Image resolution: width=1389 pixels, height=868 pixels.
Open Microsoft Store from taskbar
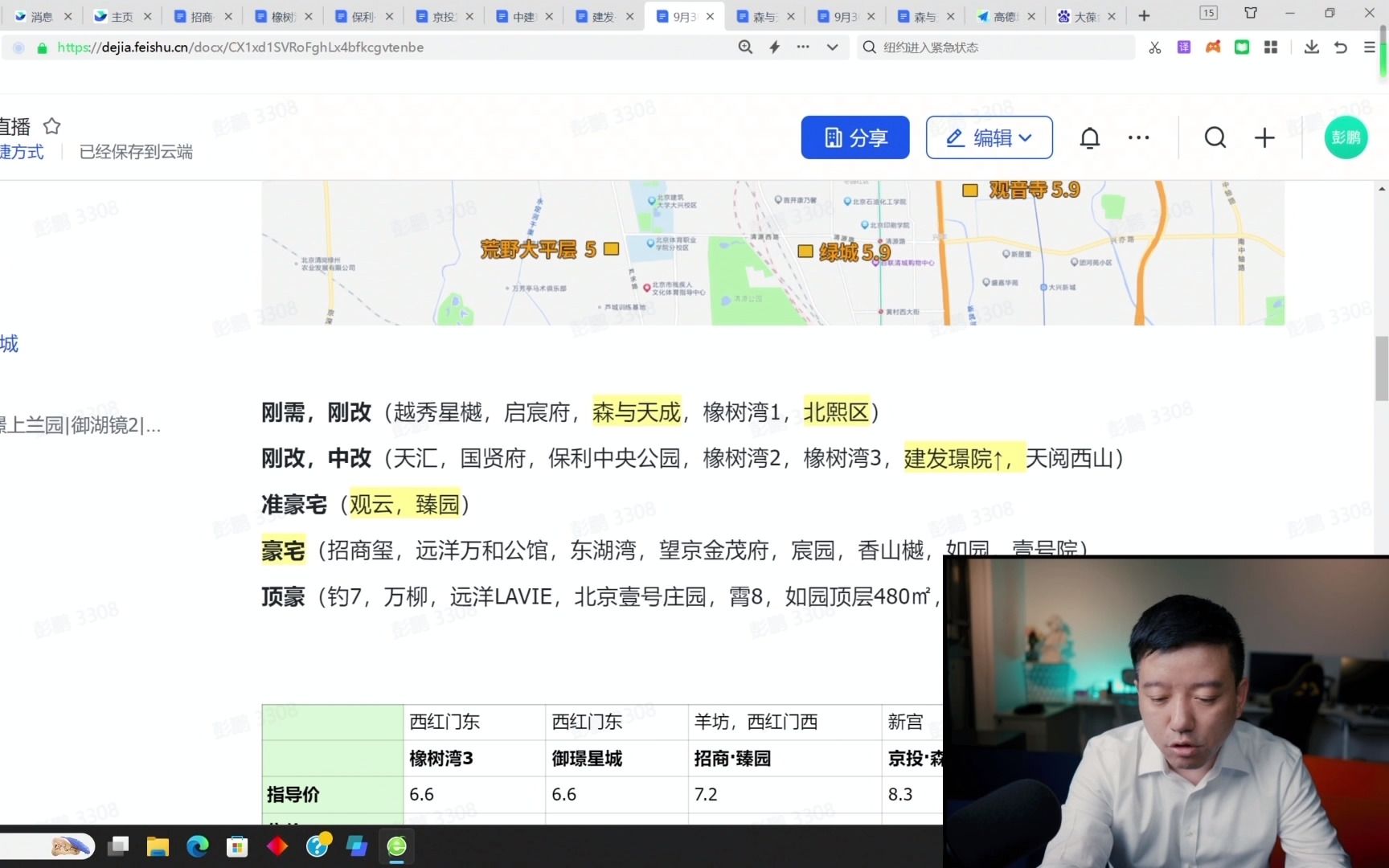coord(237,845)
